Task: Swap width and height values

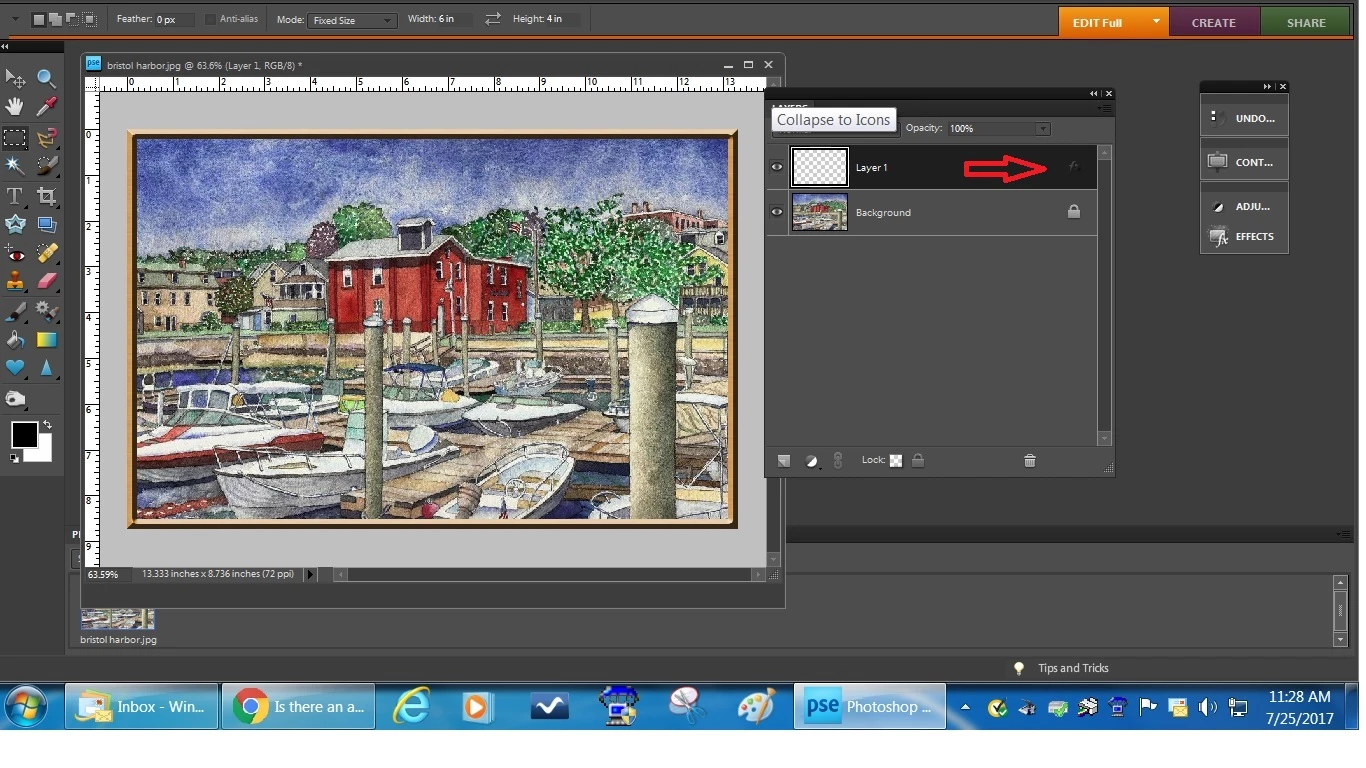Action: pos(492,19)
